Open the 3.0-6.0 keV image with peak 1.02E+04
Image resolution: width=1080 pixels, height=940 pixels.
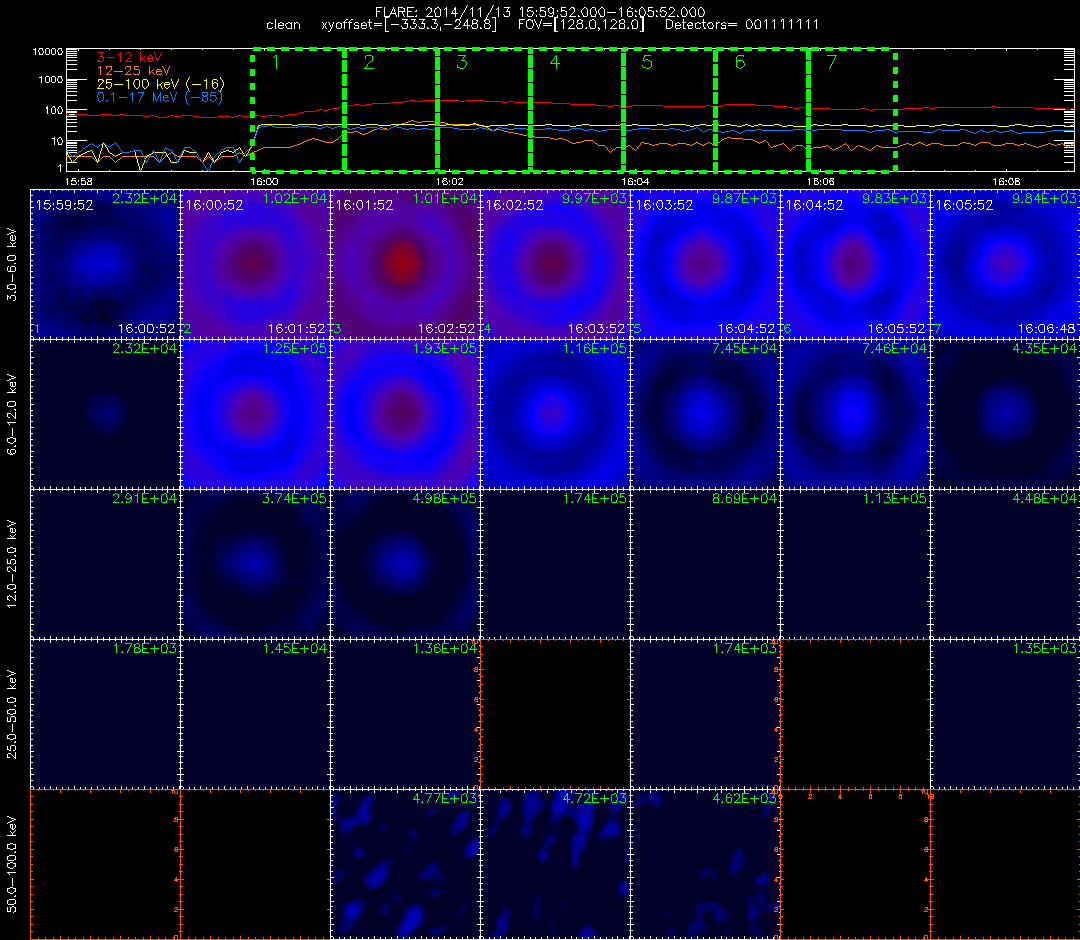[x=255, y=264]
